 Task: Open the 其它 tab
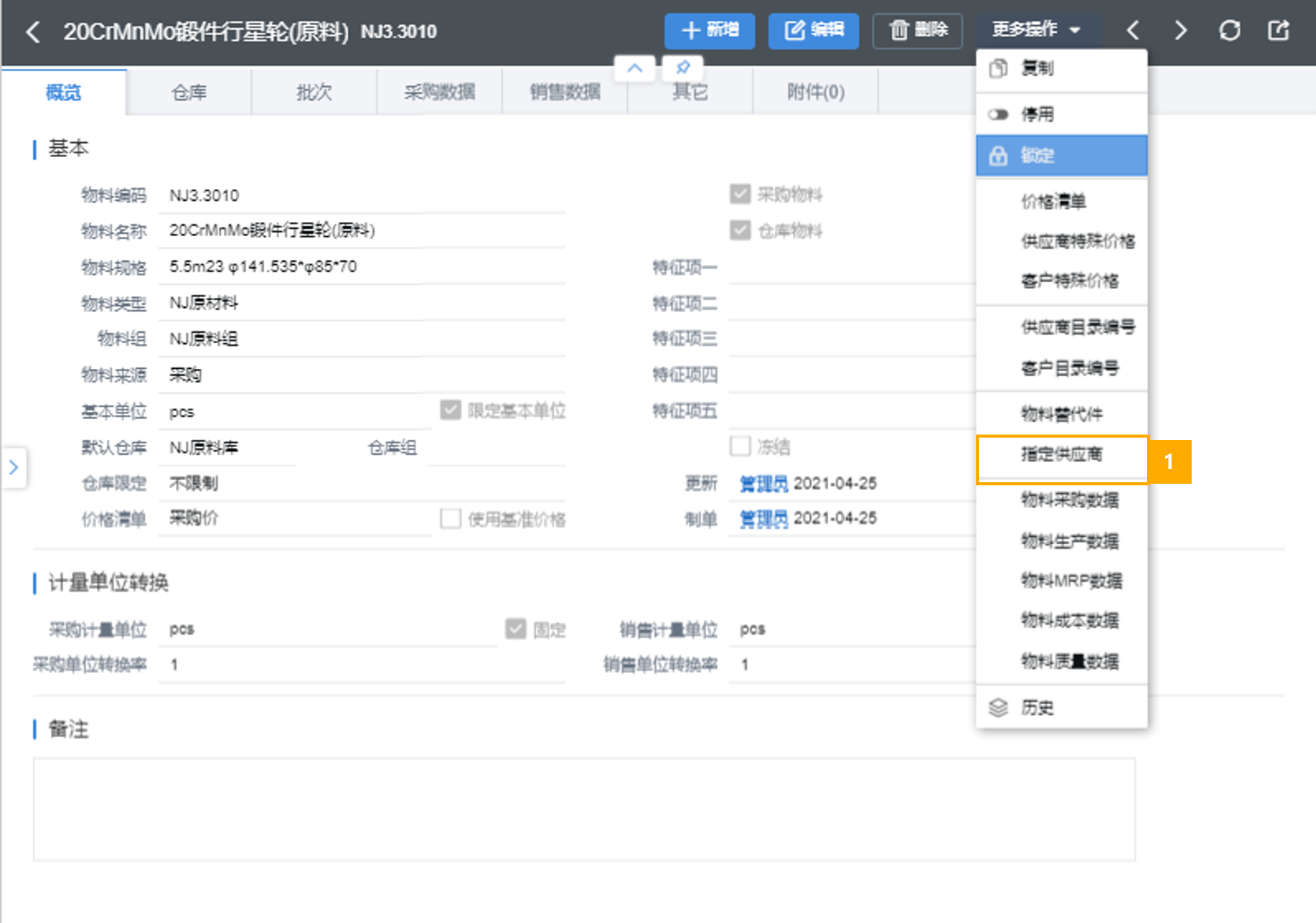690,92
